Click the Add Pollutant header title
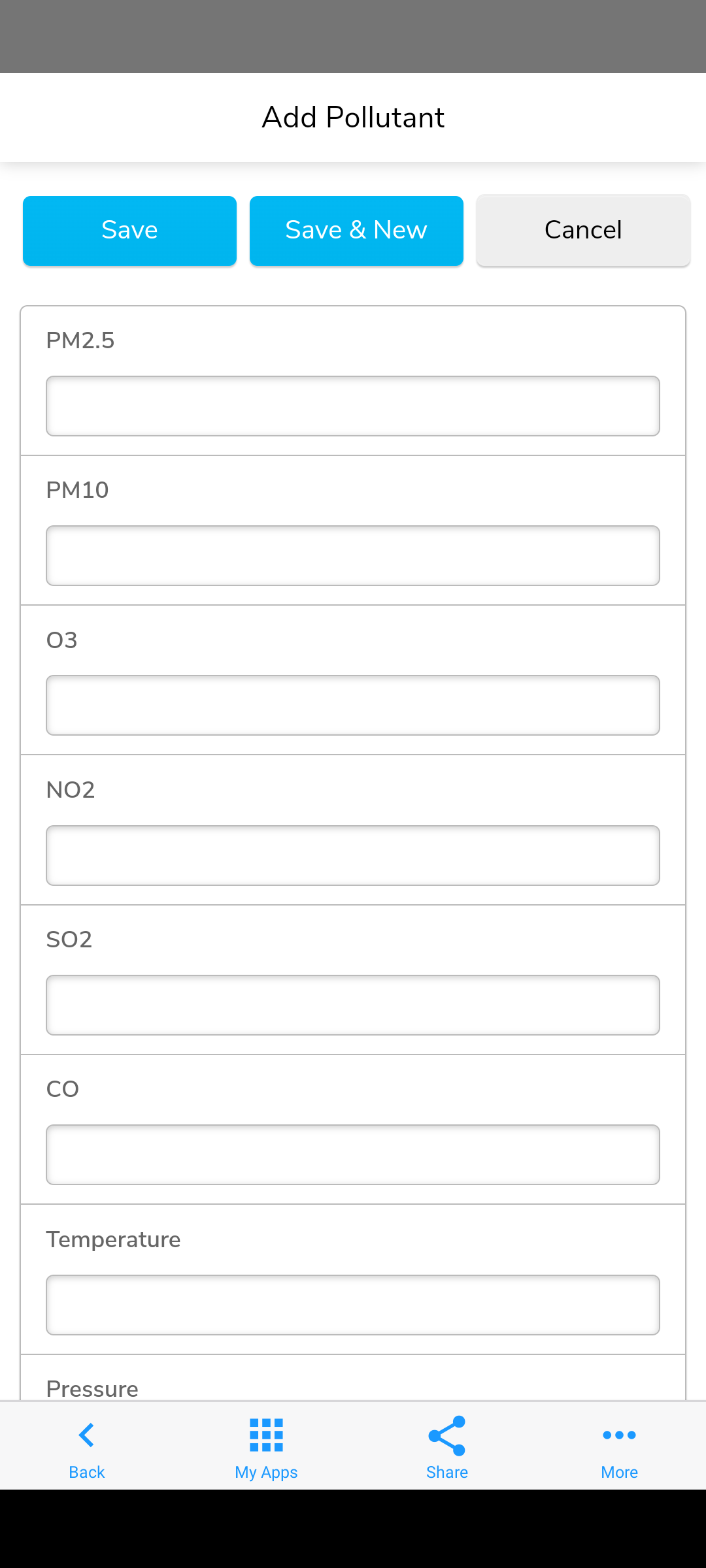 353,118
